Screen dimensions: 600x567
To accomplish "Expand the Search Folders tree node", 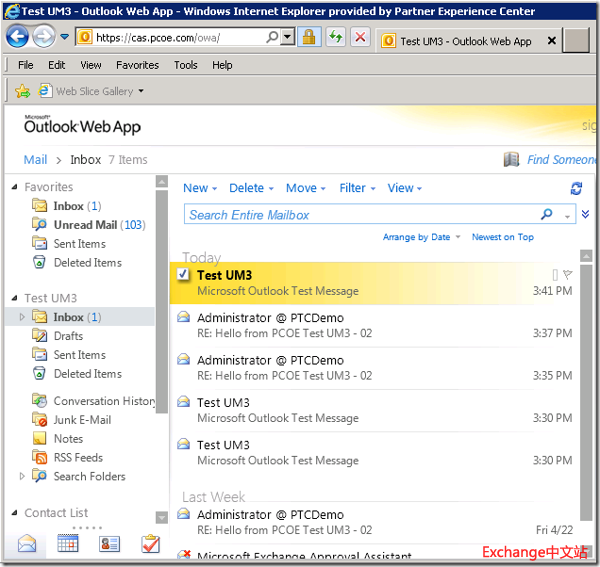I will [23, 476].
